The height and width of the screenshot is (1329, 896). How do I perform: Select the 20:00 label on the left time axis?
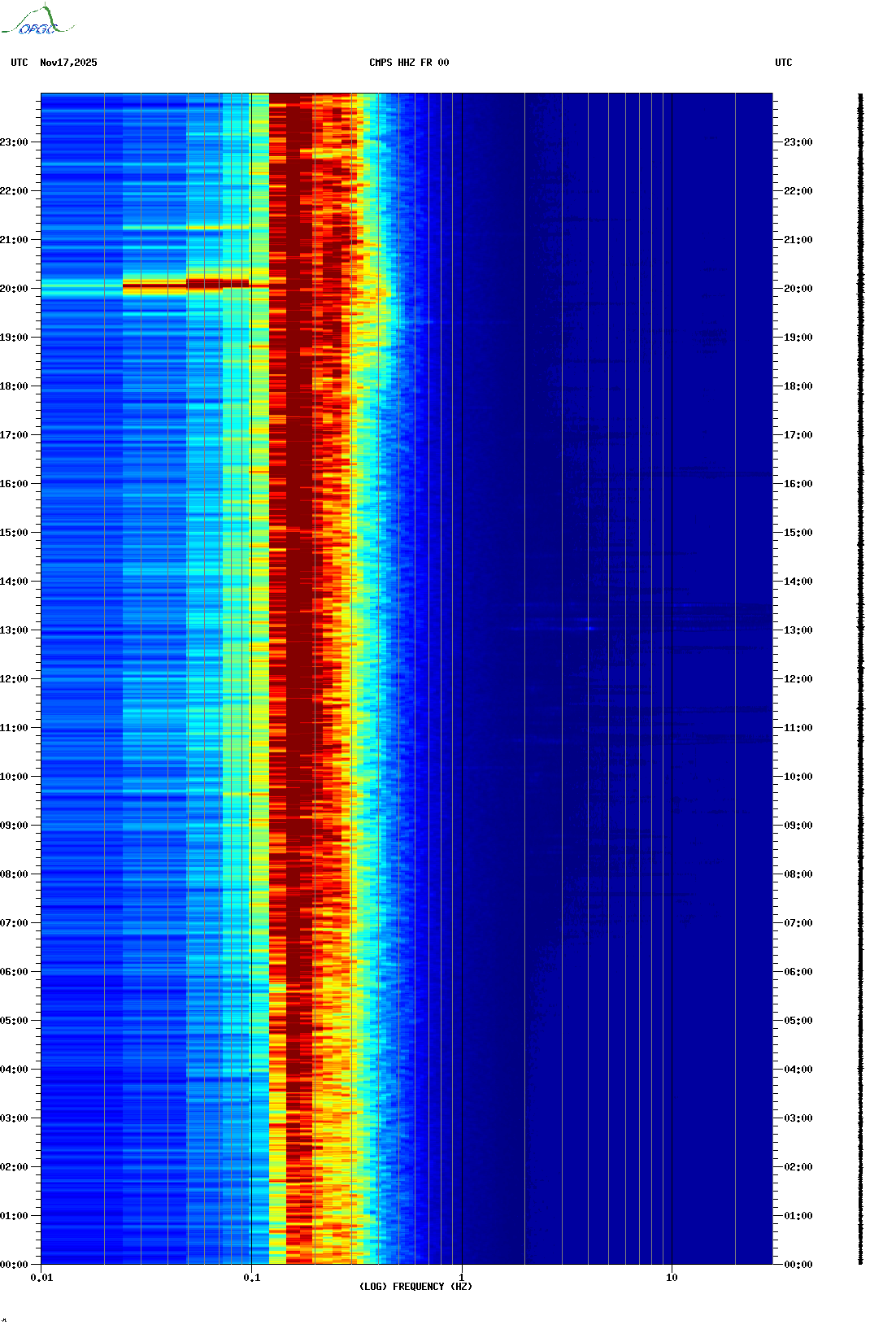(x=14, y=289)
